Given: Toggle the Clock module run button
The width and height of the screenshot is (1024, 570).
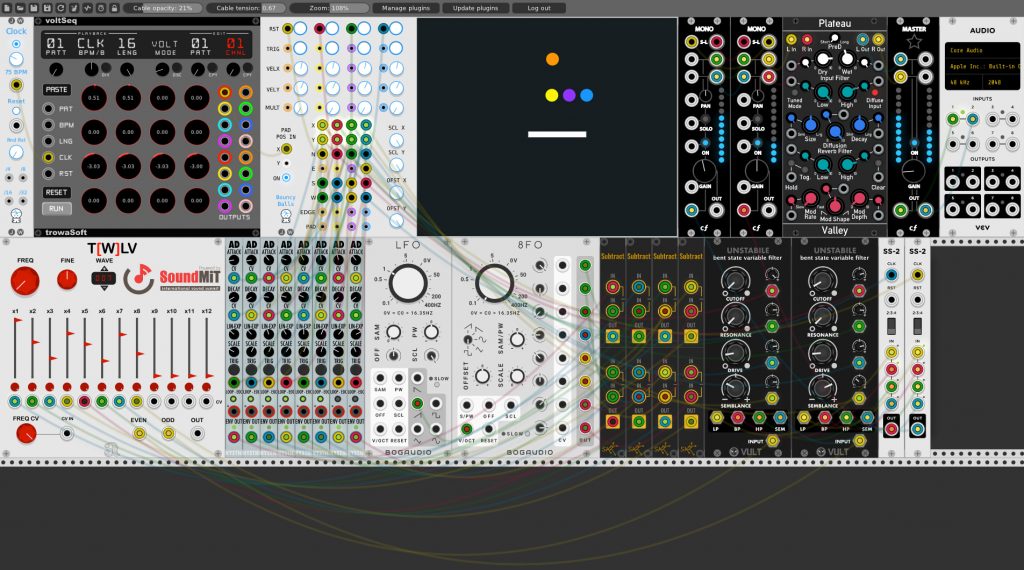Looking at the screenshot, I should [16, 44].
